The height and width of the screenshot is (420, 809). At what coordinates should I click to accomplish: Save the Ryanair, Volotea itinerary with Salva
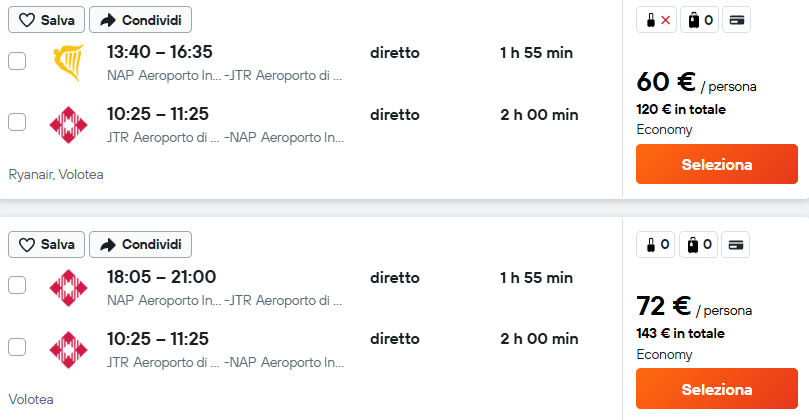(x=46, y=20)
